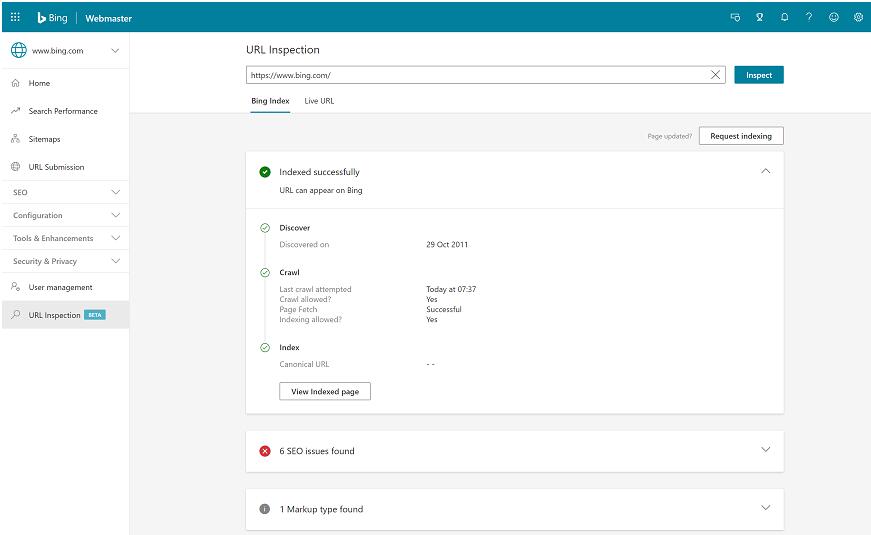871x535 pixels.
Task: Collapse the Indexed successfully card
Action: click(765, 171)
